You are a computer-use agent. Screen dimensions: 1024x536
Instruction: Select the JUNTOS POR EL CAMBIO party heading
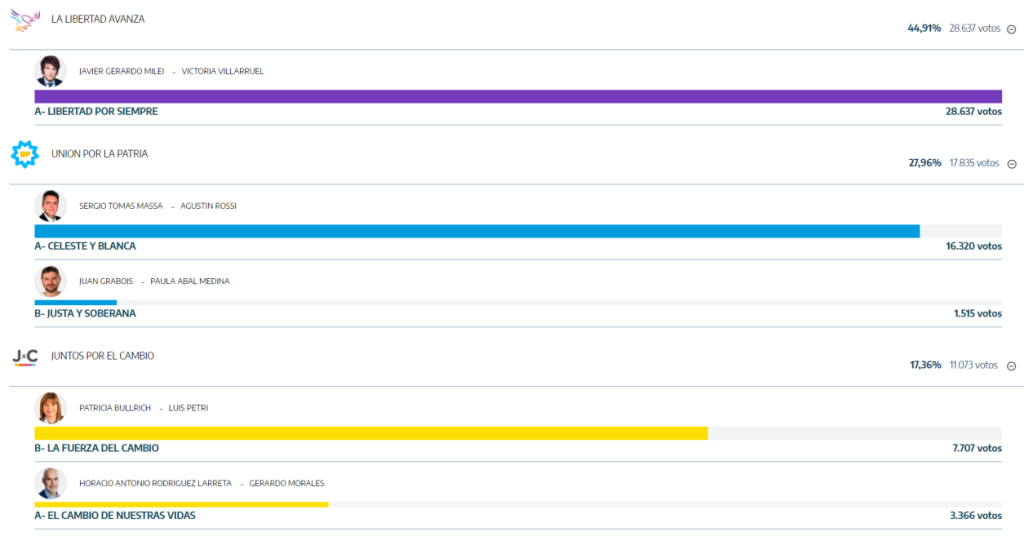coord(103,356)
